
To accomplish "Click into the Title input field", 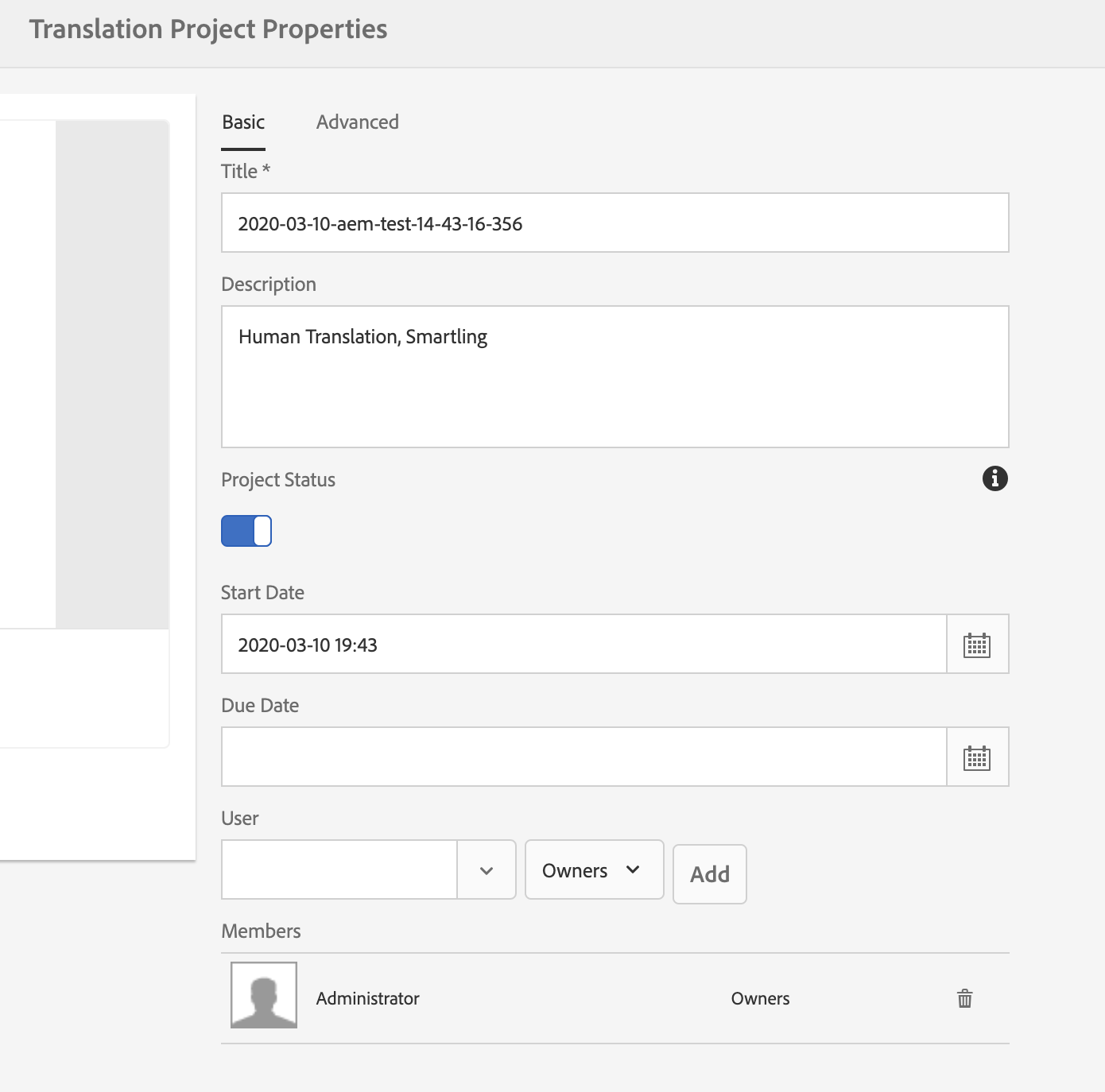I will click(x=615, y=223).
